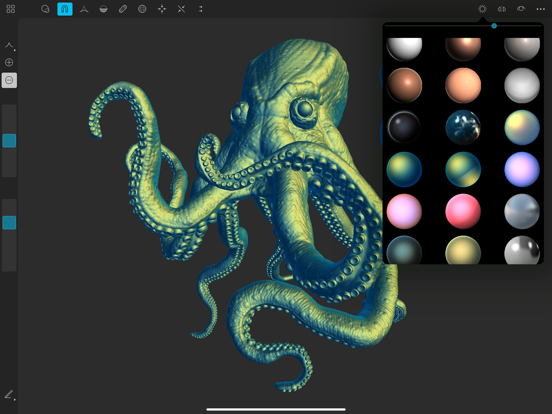
Task: Choose the earth-like dark blue material sphere
Action: [x=463, y=127]
